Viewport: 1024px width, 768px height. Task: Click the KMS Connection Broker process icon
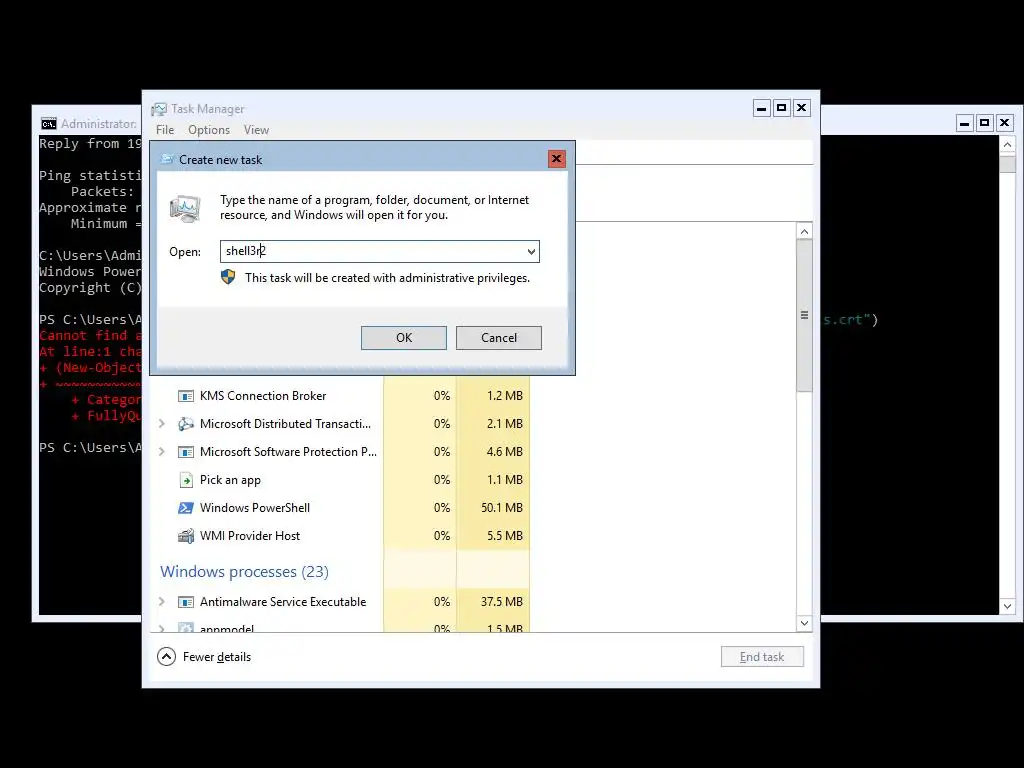(186, 396)
